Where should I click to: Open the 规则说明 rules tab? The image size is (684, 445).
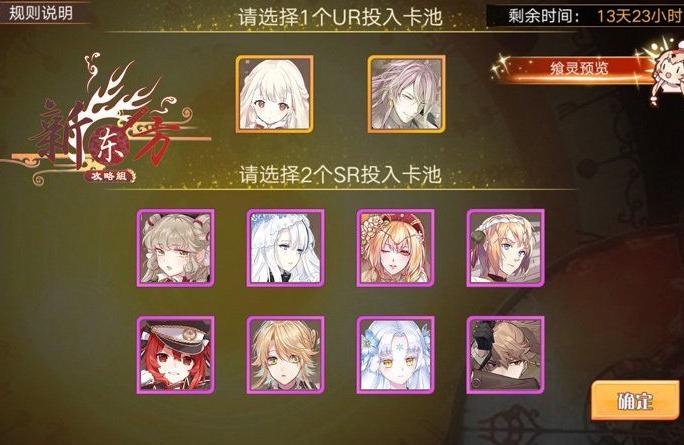click(x=41, y=13)
